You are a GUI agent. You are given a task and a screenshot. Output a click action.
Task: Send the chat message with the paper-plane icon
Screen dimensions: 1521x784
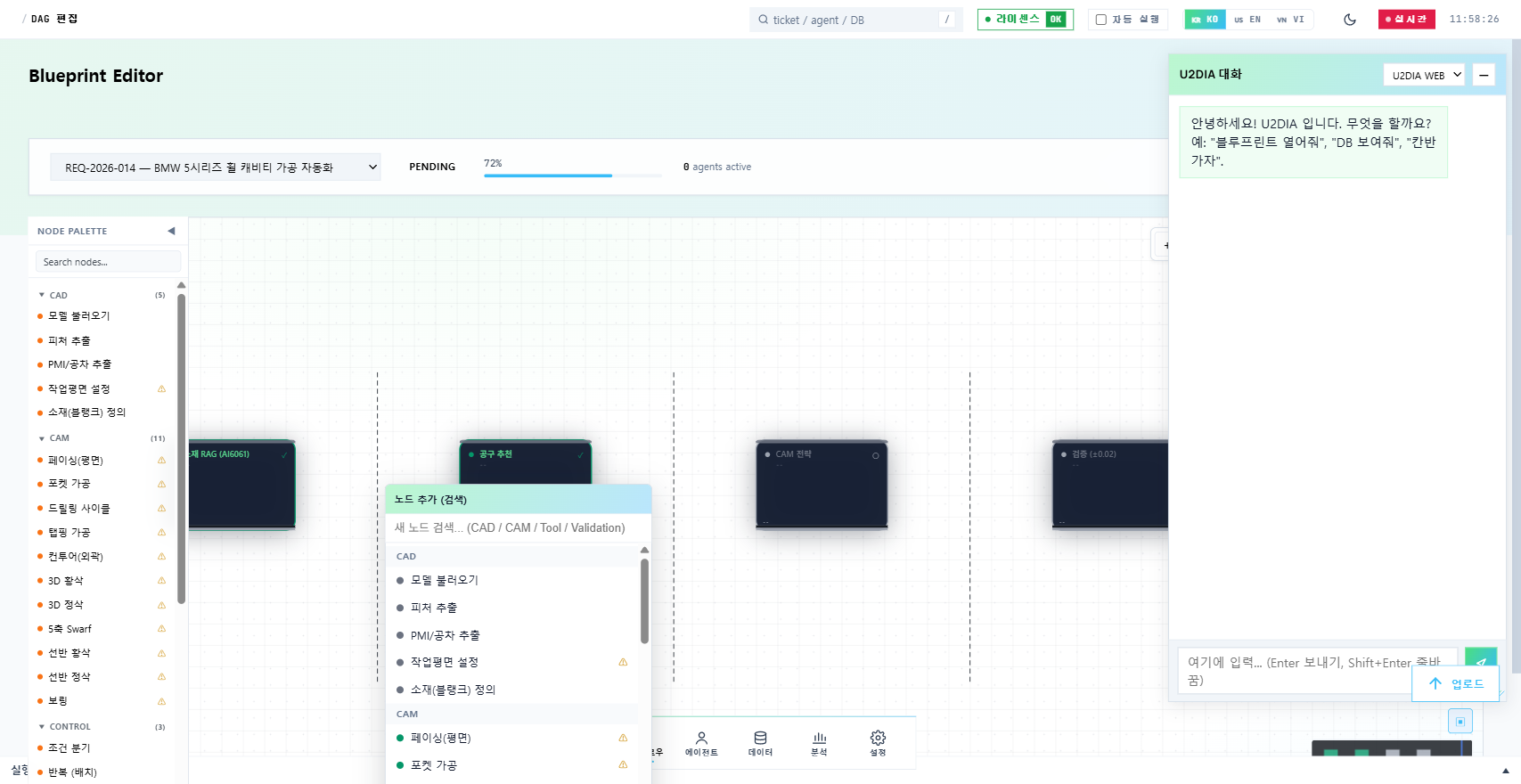(x=1481, y=660)
